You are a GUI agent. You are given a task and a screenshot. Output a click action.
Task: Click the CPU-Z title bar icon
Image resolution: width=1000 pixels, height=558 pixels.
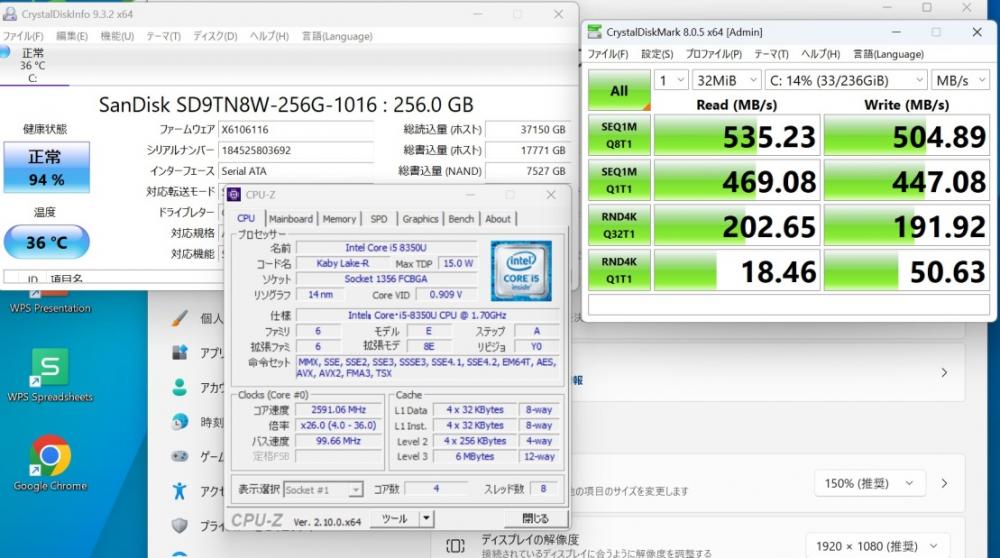[x=234, y=195]
